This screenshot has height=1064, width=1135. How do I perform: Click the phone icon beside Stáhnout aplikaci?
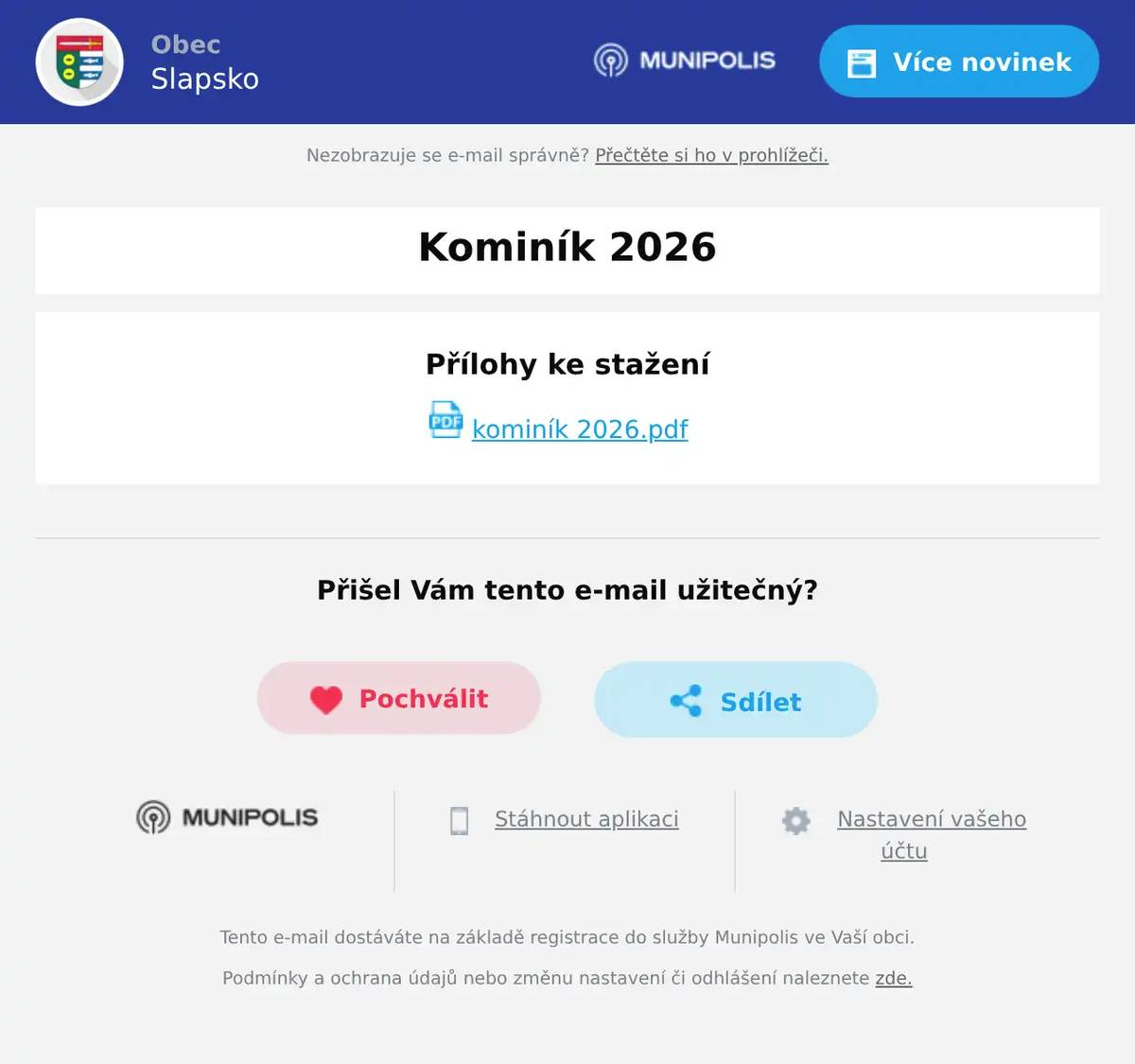tap(460, 820)
